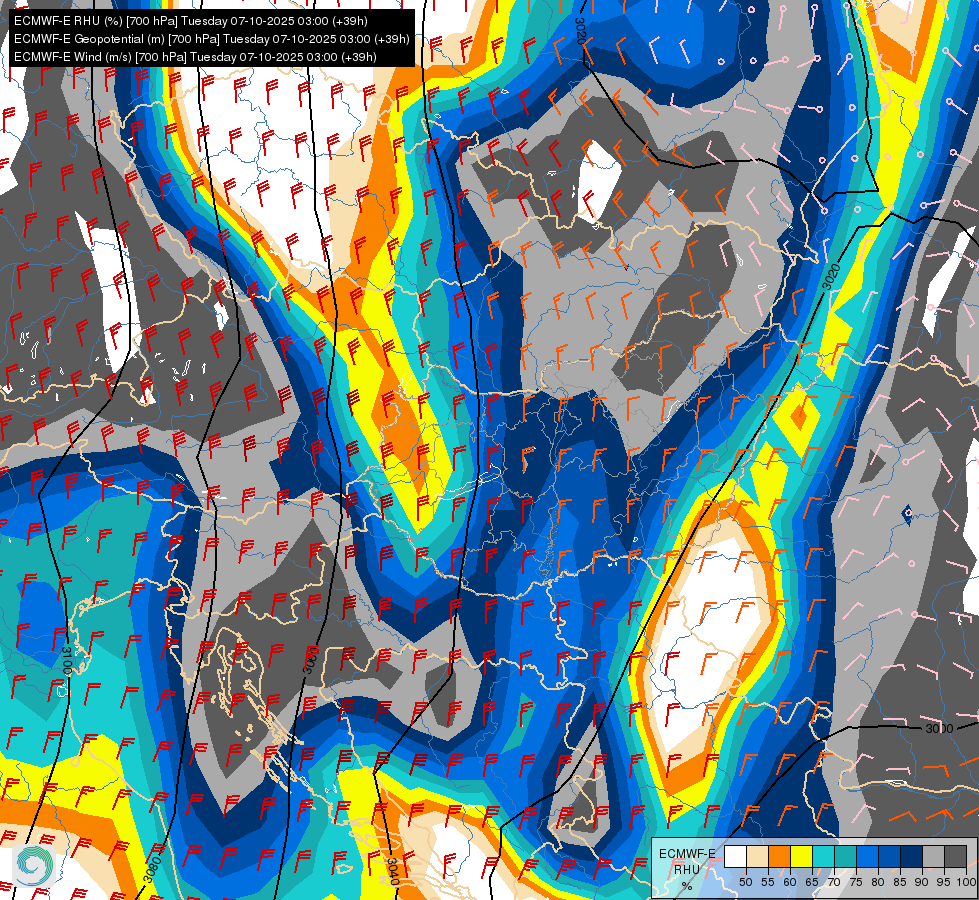Select the teal legend swatch for 70–75%

845,856
